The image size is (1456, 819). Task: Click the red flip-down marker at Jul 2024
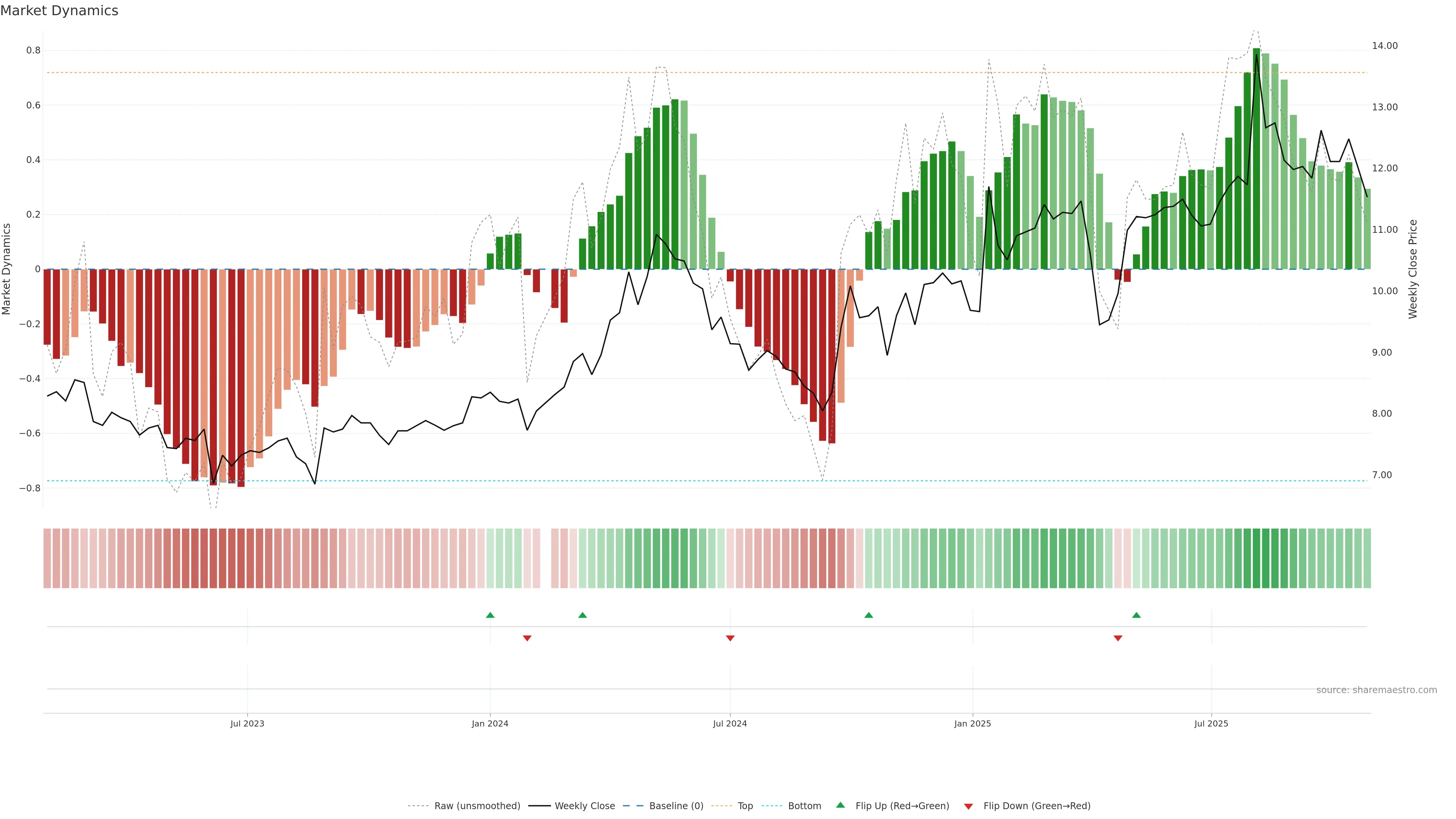[x=730, y=638]
